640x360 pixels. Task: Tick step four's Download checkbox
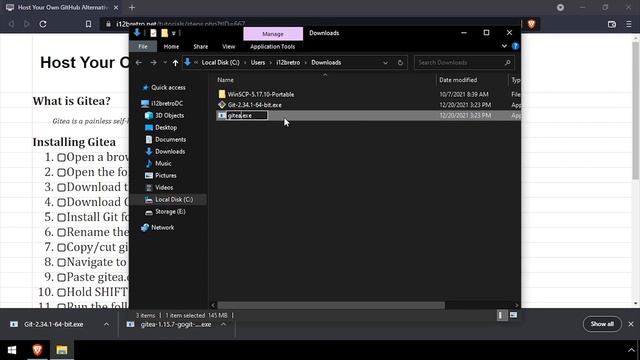click(x=61, y=202)
